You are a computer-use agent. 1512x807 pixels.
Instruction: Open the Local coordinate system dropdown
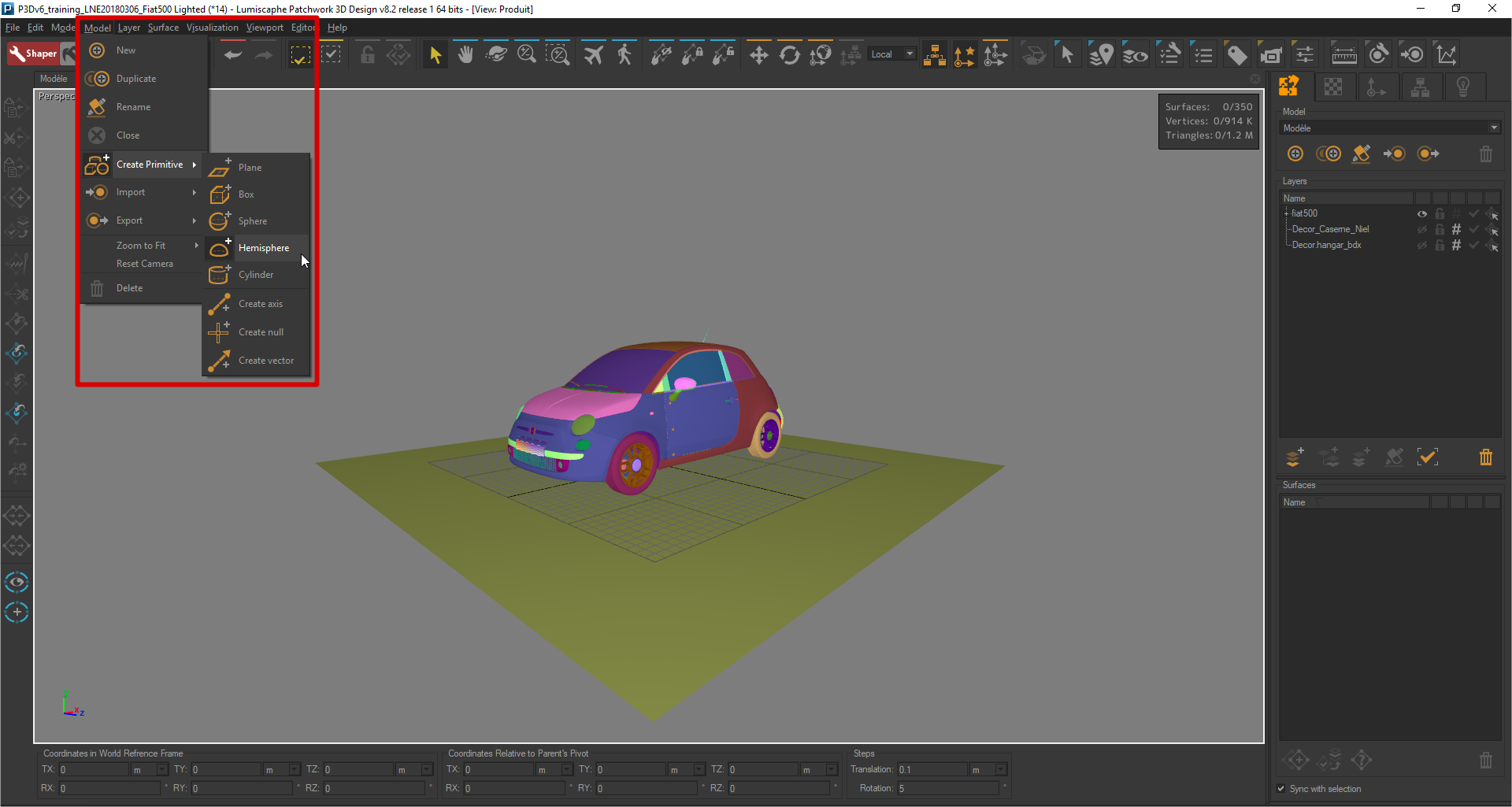(x=892, y=54)
